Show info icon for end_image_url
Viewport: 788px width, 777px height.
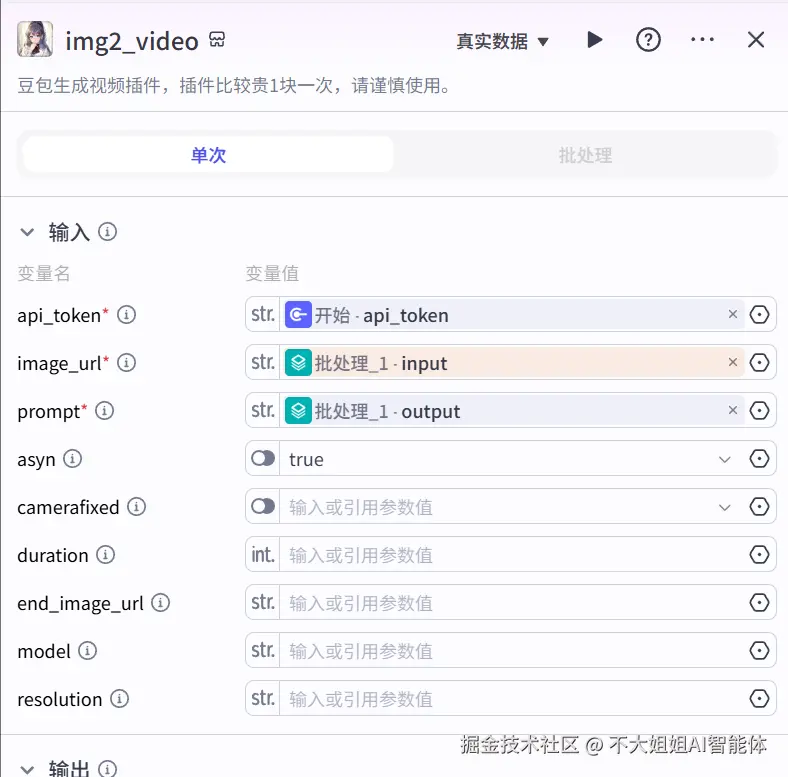coord(160,603)
